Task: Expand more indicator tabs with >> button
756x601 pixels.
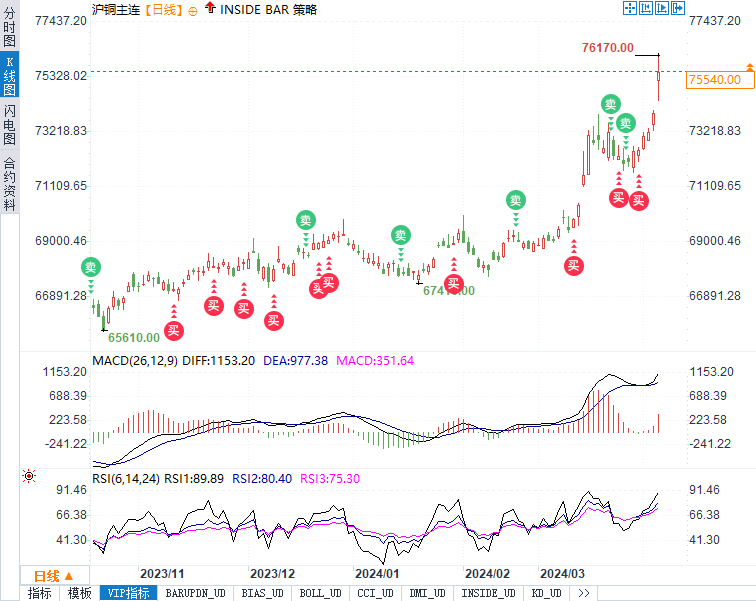Action: pos(583,593)
